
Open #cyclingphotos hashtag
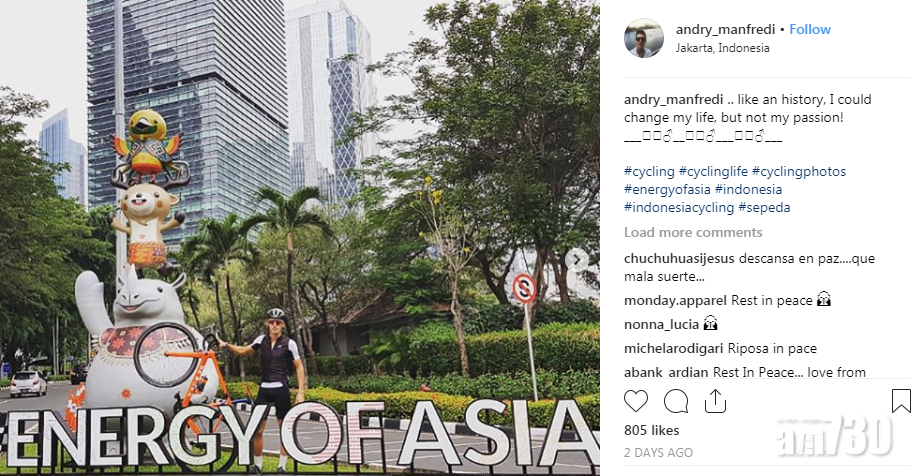pos(799,172)
